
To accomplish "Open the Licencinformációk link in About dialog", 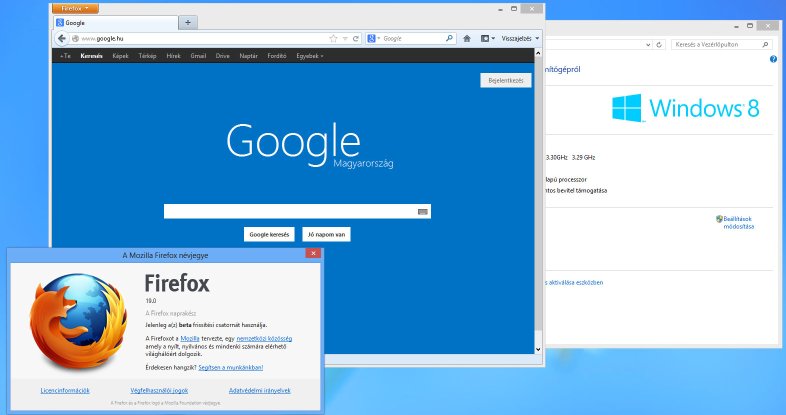I will tap(65, 390).
